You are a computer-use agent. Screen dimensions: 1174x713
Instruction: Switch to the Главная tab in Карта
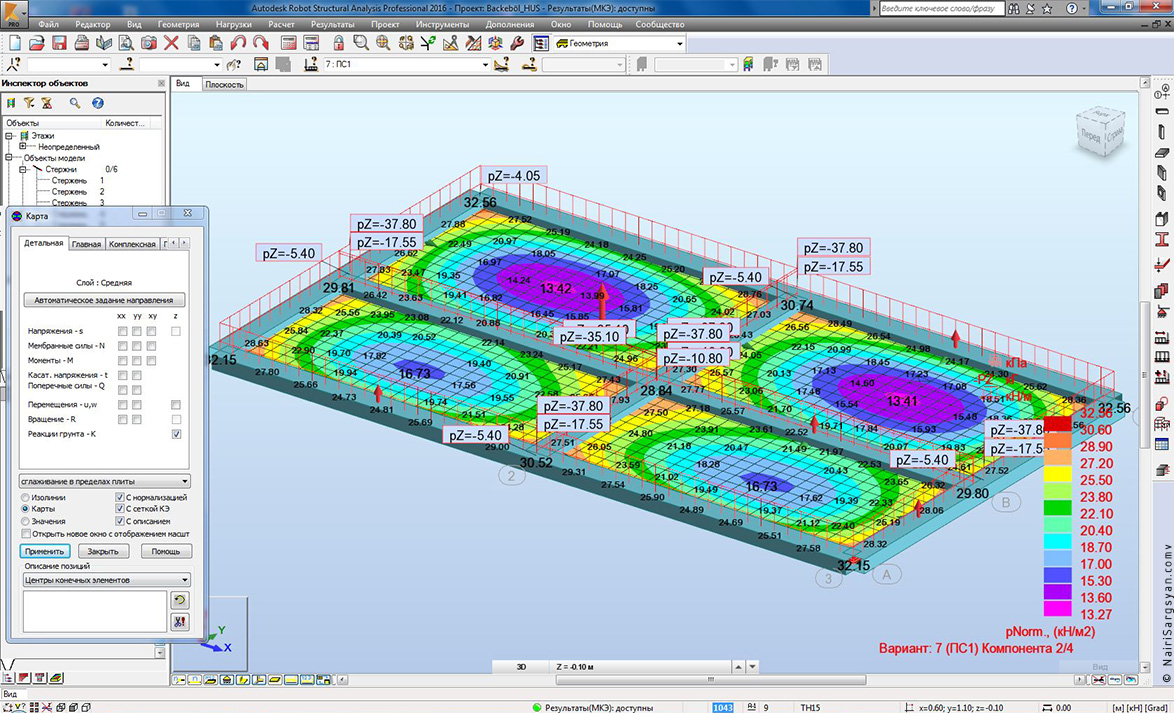point(86,243)
